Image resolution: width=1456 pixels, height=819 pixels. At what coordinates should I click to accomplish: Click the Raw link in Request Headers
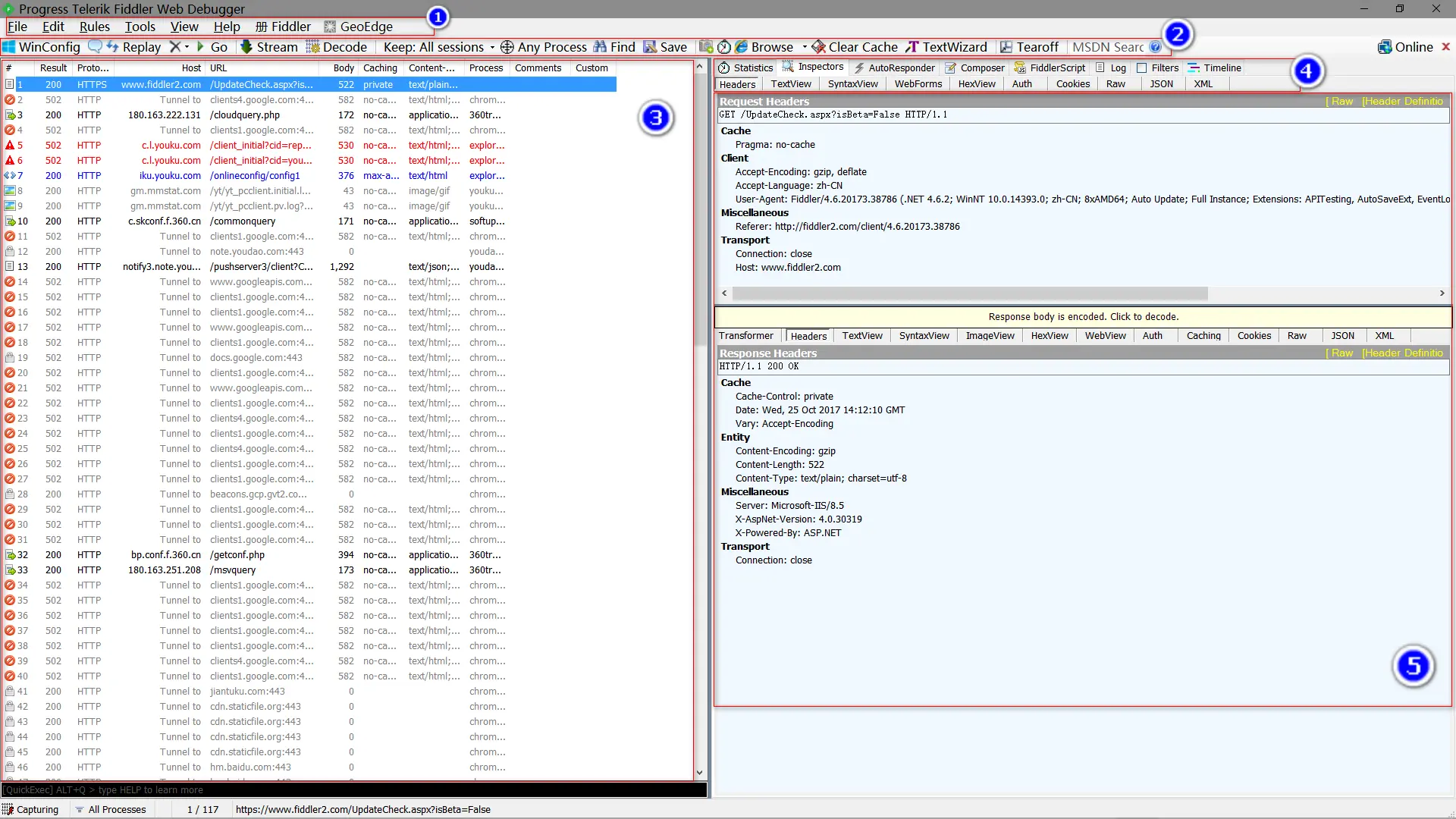(1341, 101)
